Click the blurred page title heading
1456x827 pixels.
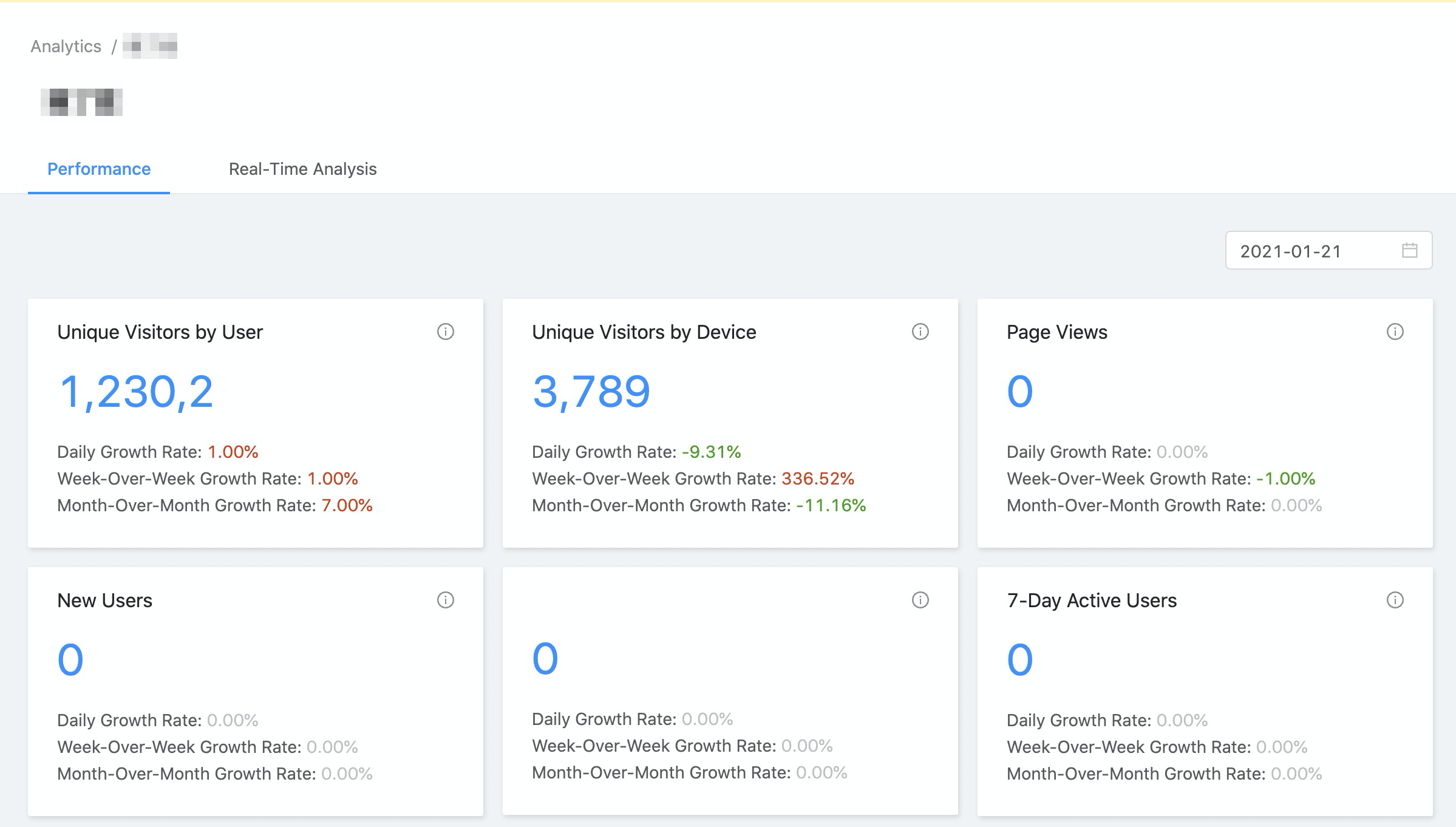coord(81,102)
